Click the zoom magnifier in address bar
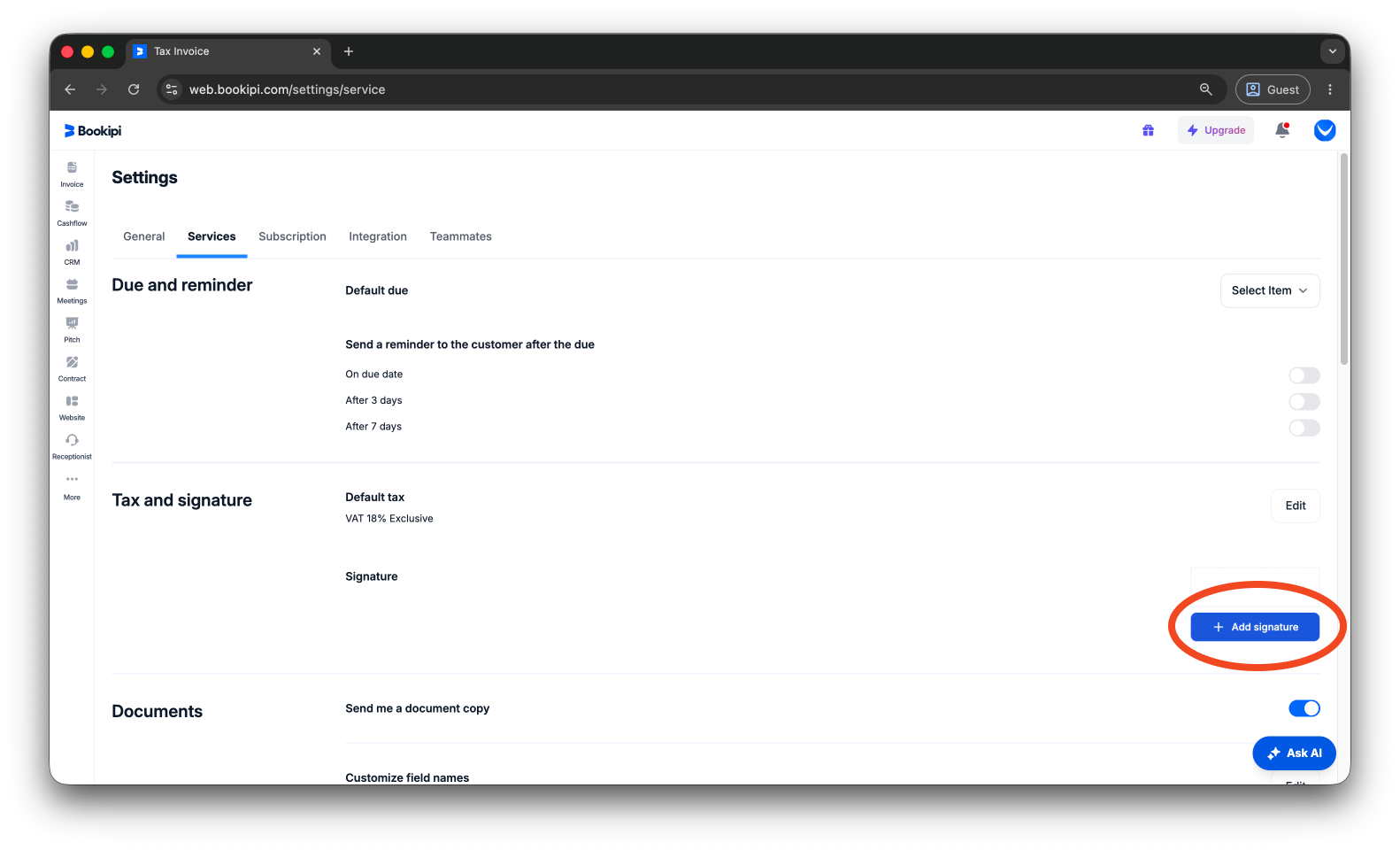 coord(1205,89)
